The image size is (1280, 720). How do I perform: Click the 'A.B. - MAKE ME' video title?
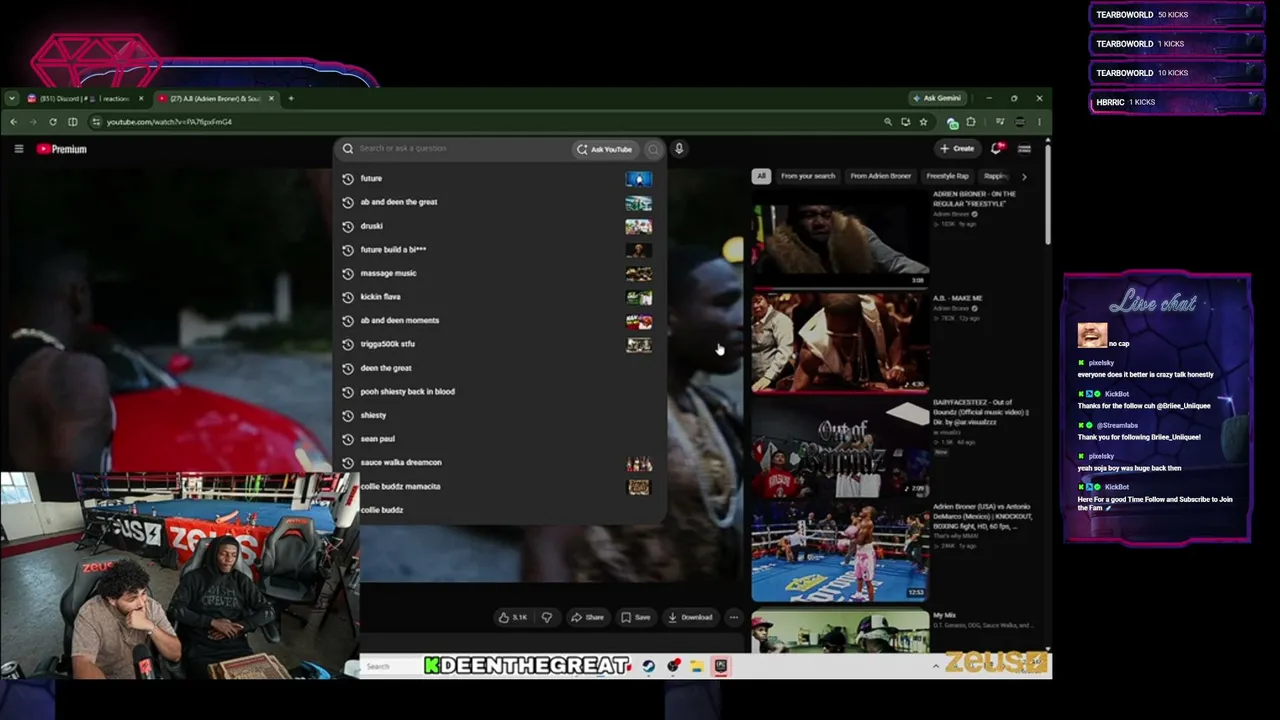pyautogui.click(x=958, y=298)
